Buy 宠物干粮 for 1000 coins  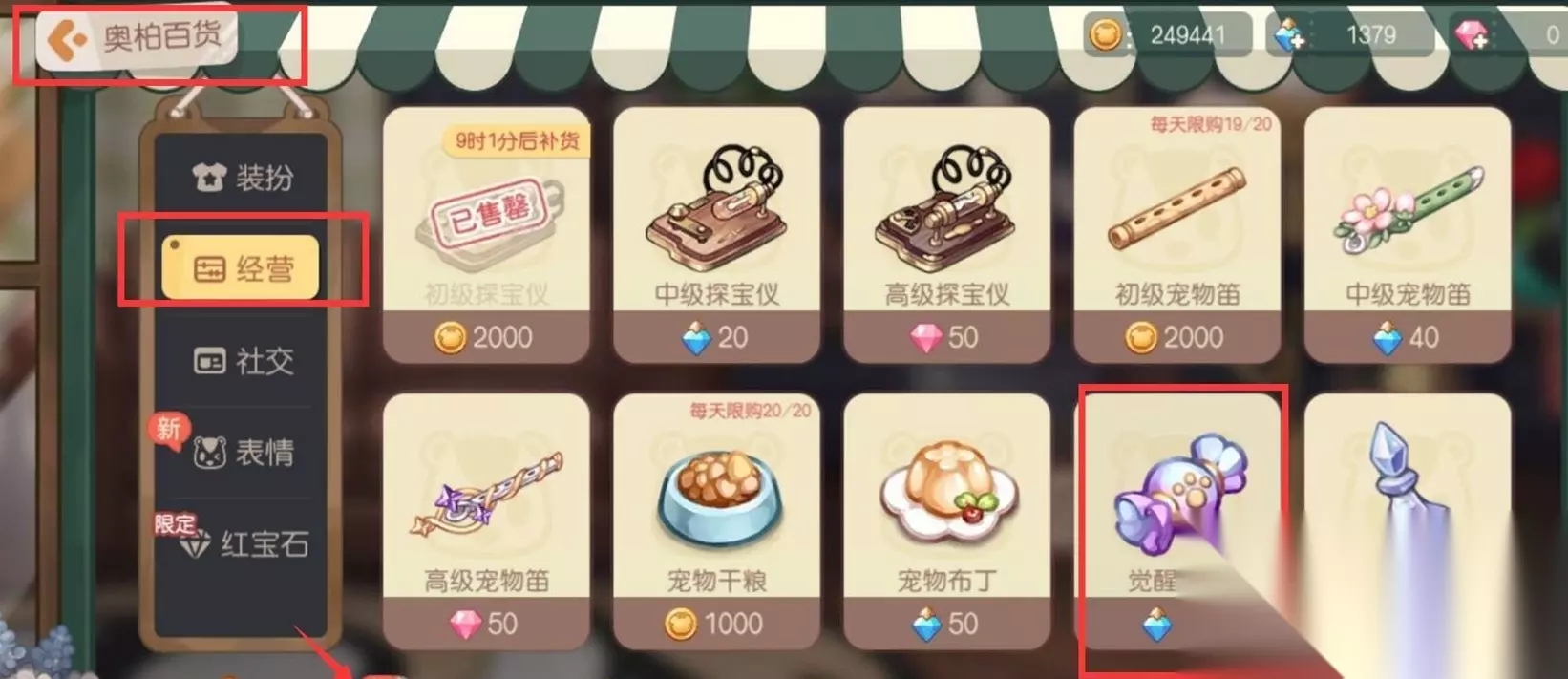[716, 624]
